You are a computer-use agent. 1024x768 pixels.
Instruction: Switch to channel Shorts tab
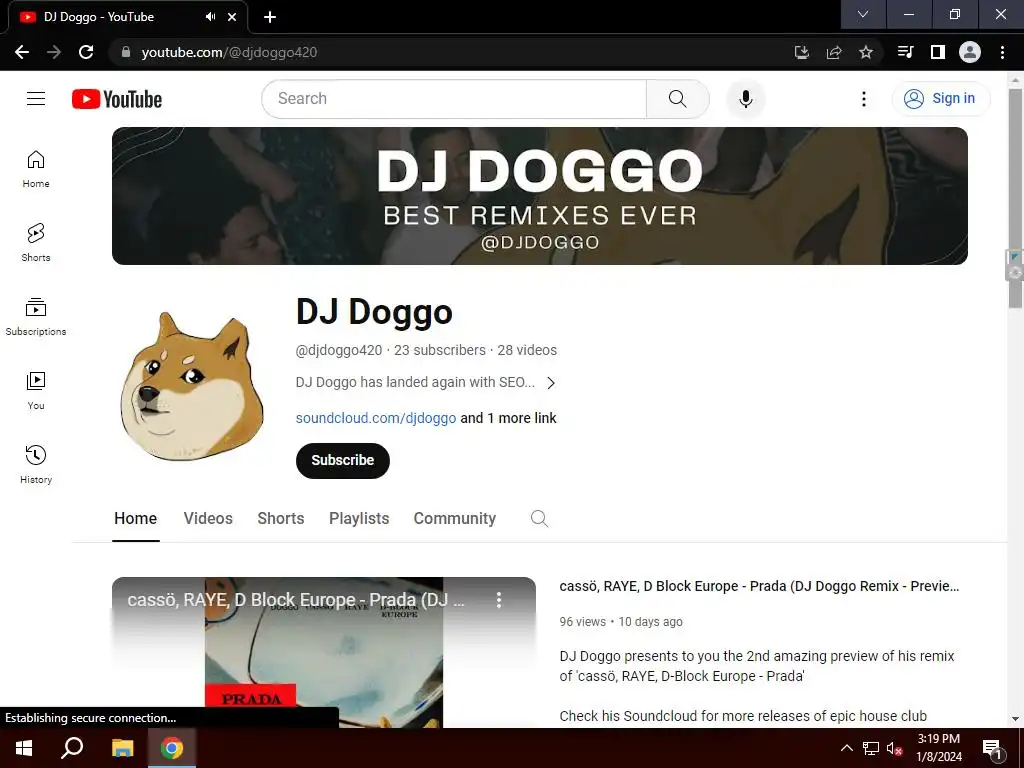pos(281,519)
